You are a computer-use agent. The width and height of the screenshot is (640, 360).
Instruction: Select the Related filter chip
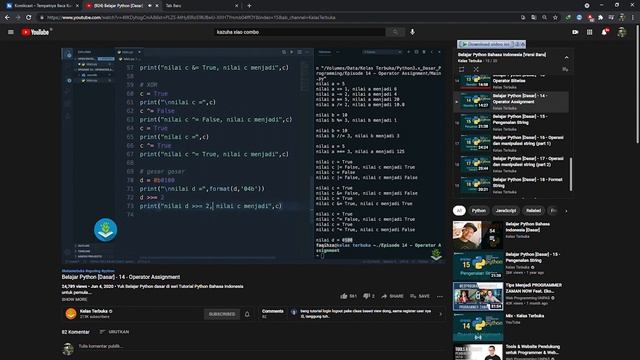[533, 211]
